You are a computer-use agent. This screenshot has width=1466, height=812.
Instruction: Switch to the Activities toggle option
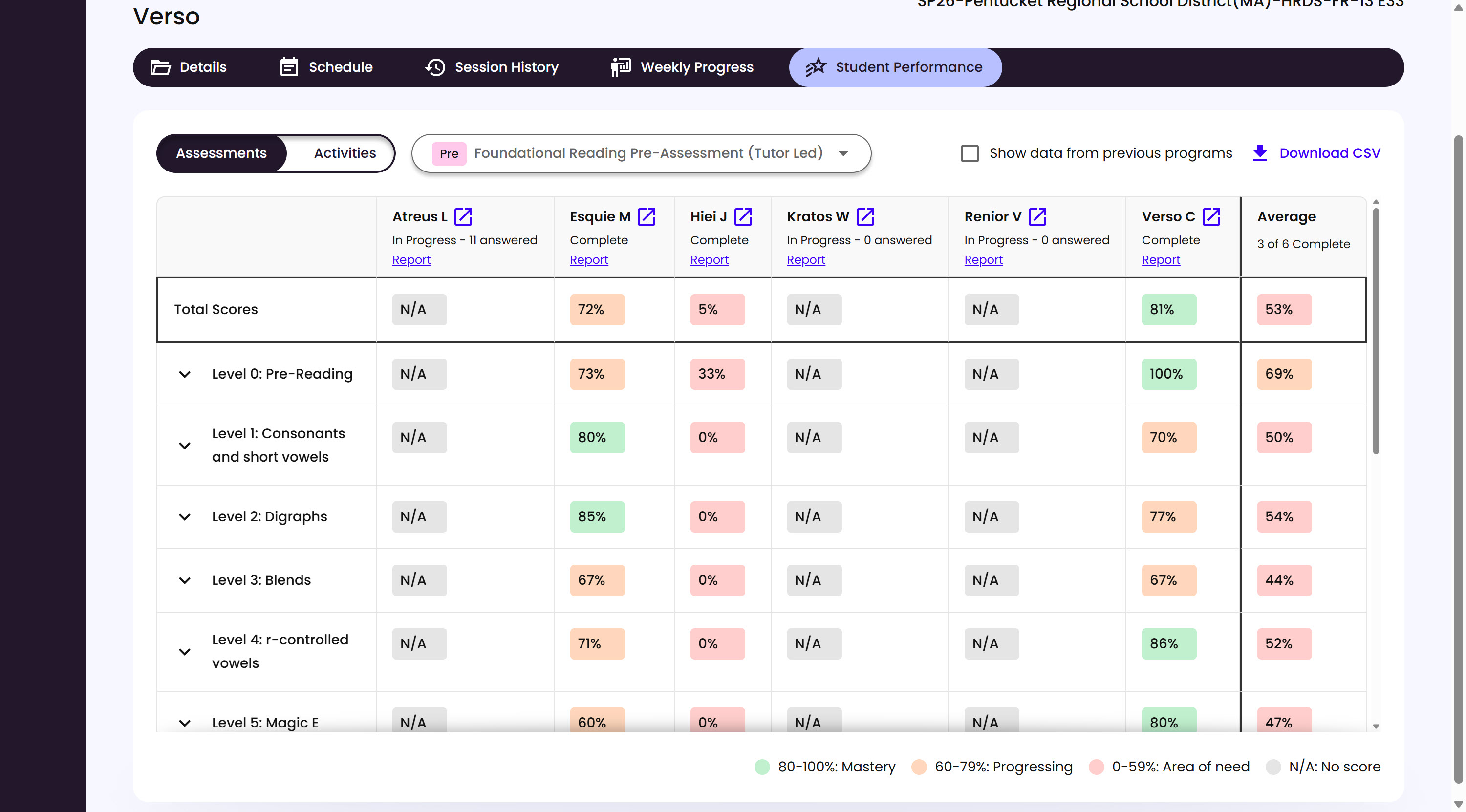[x=345, y=153]
